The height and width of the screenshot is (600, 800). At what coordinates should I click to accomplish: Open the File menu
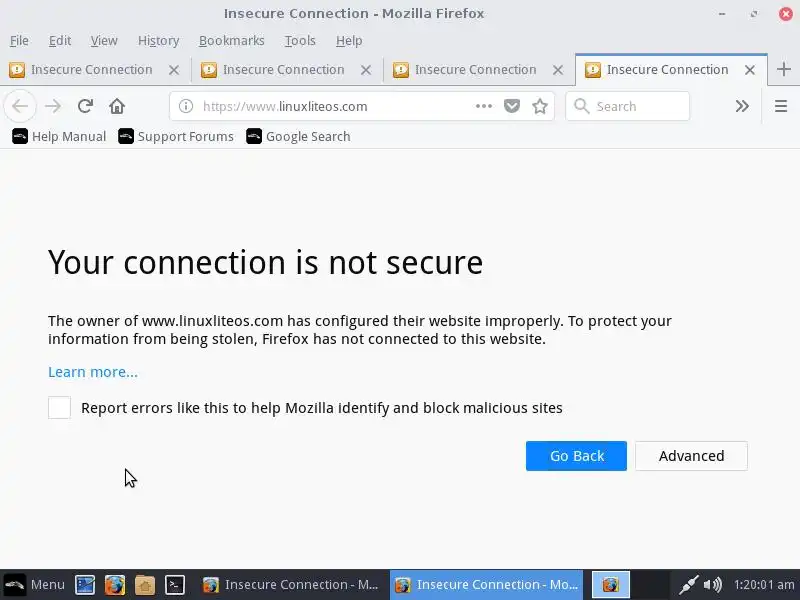pos(19,40)
